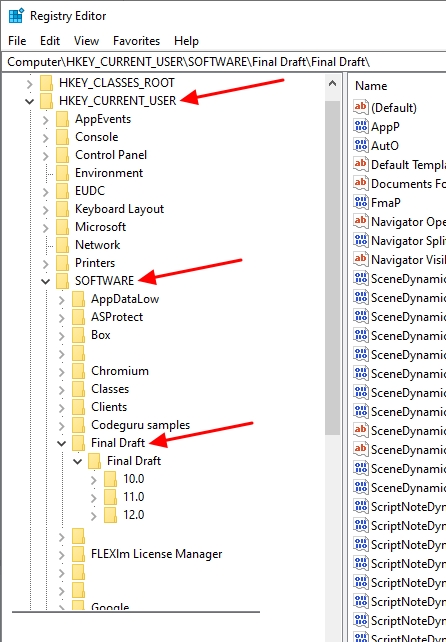Click the AppP binary value icon
446x642 pixels.
[360, 127]
